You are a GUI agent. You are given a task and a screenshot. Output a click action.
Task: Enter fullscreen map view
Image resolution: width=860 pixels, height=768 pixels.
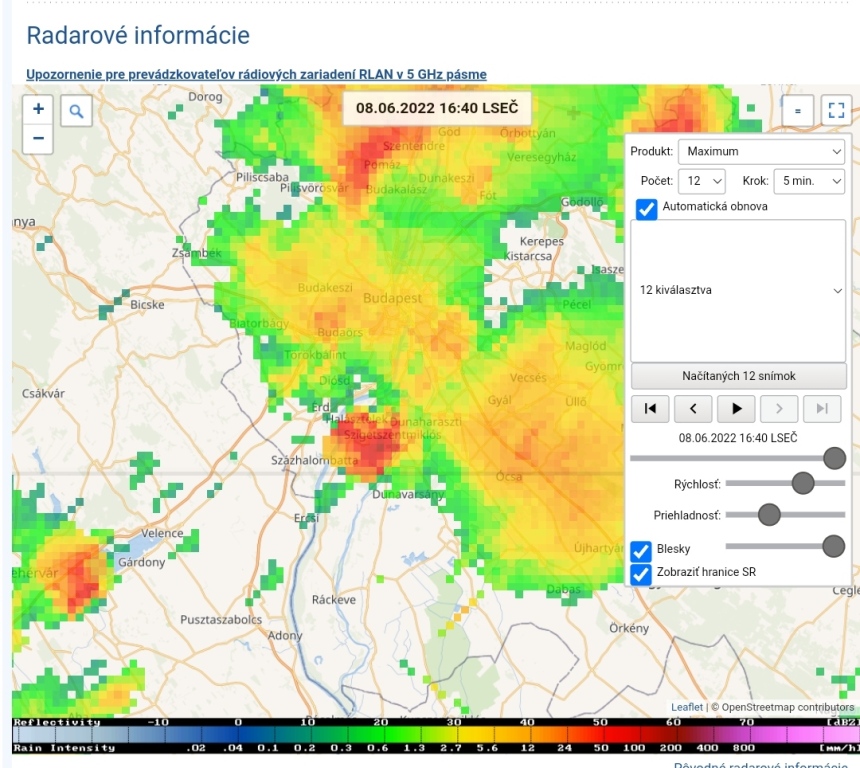click(835, 111)
